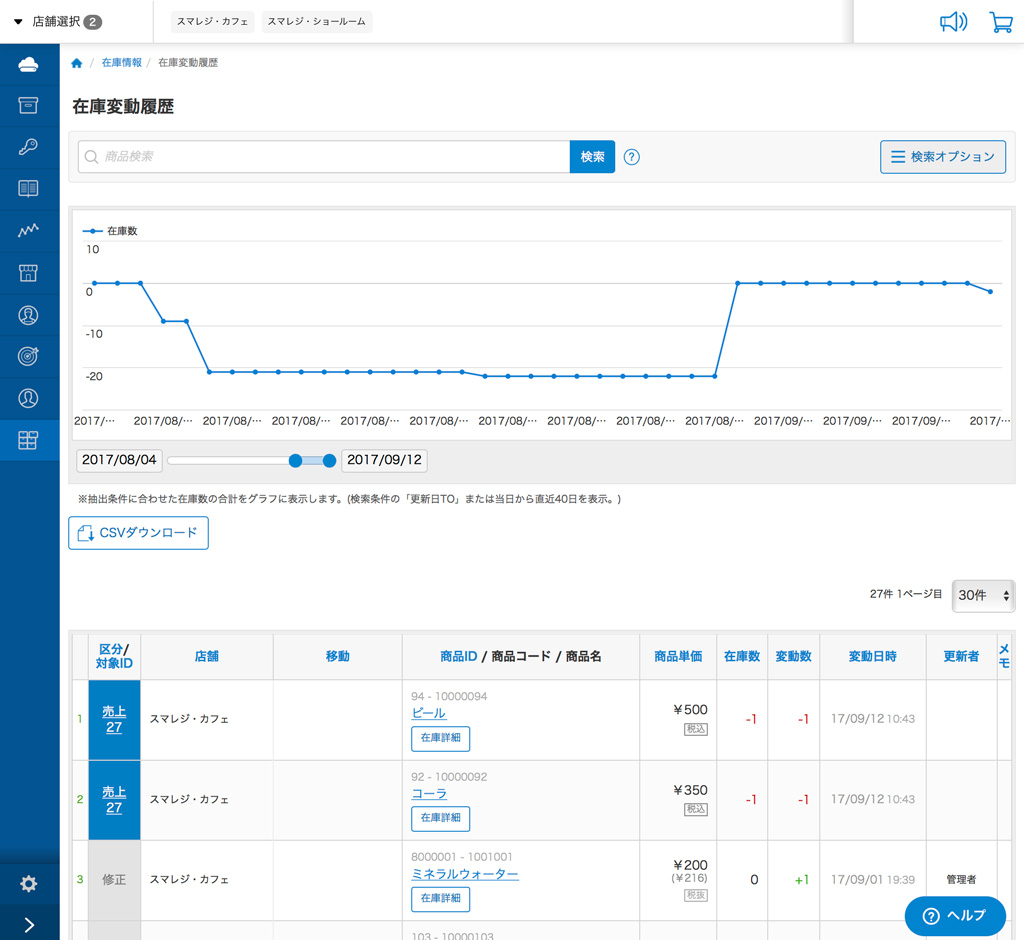Sort by 在庫数 column header
The height and width of the screenshot is (940, 1024).
tap(742, 656)
